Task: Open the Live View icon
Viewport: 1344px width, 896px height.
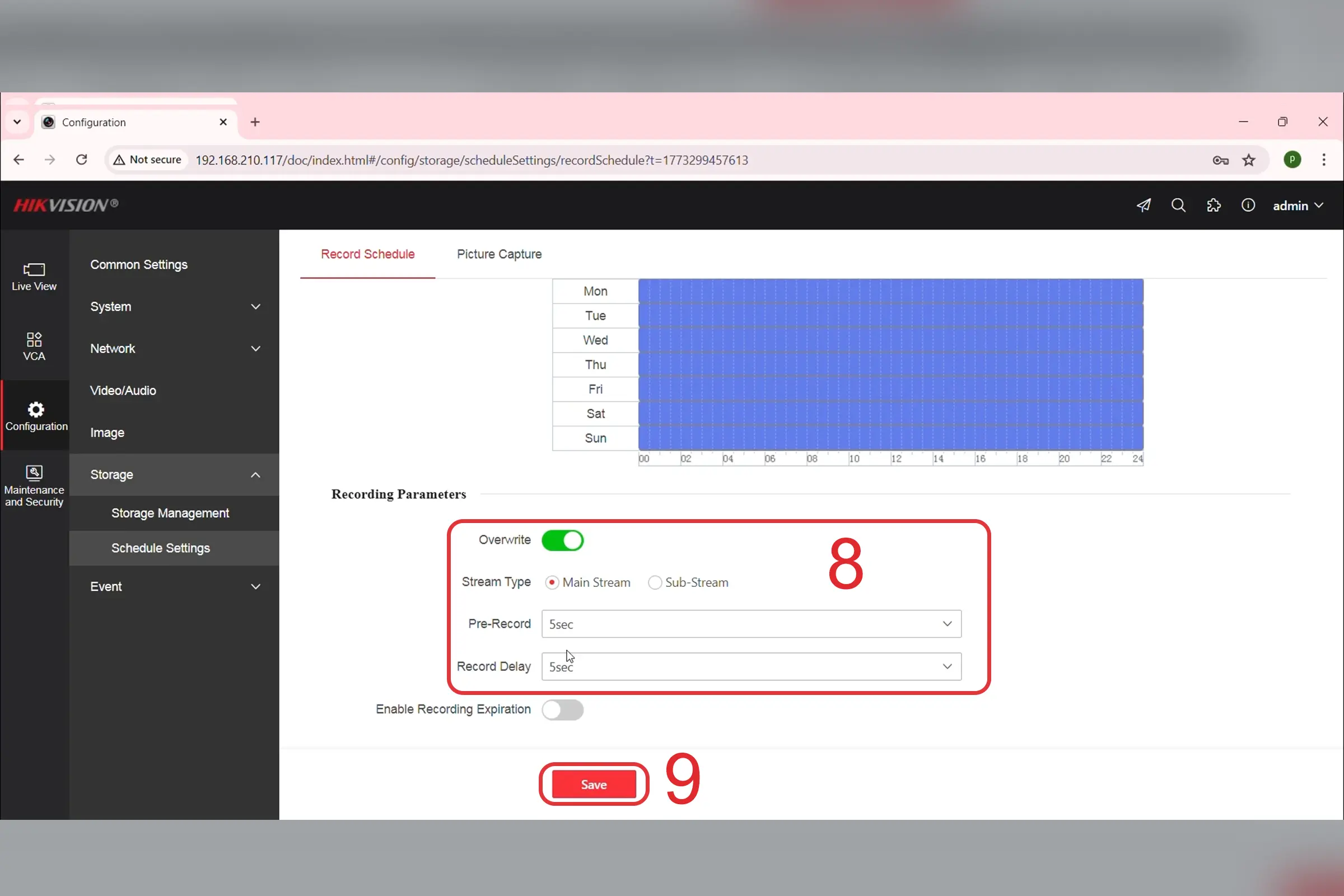Action: [x=34, y=277]
